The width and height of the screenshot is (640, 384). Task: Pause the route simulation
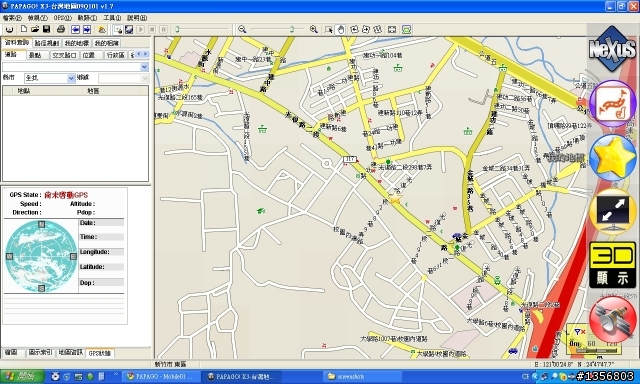163,29
